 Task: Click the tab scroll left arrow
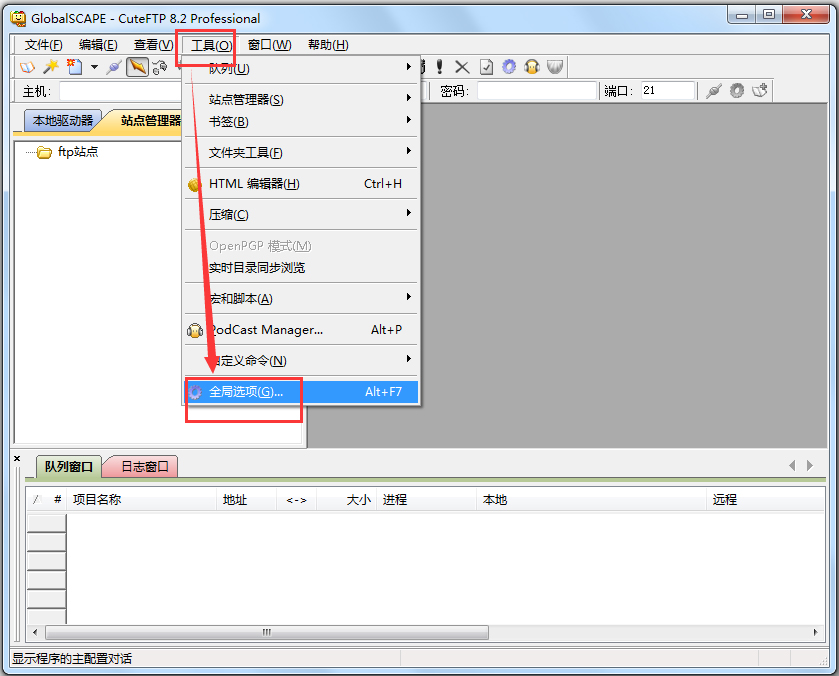click(792, 466)
